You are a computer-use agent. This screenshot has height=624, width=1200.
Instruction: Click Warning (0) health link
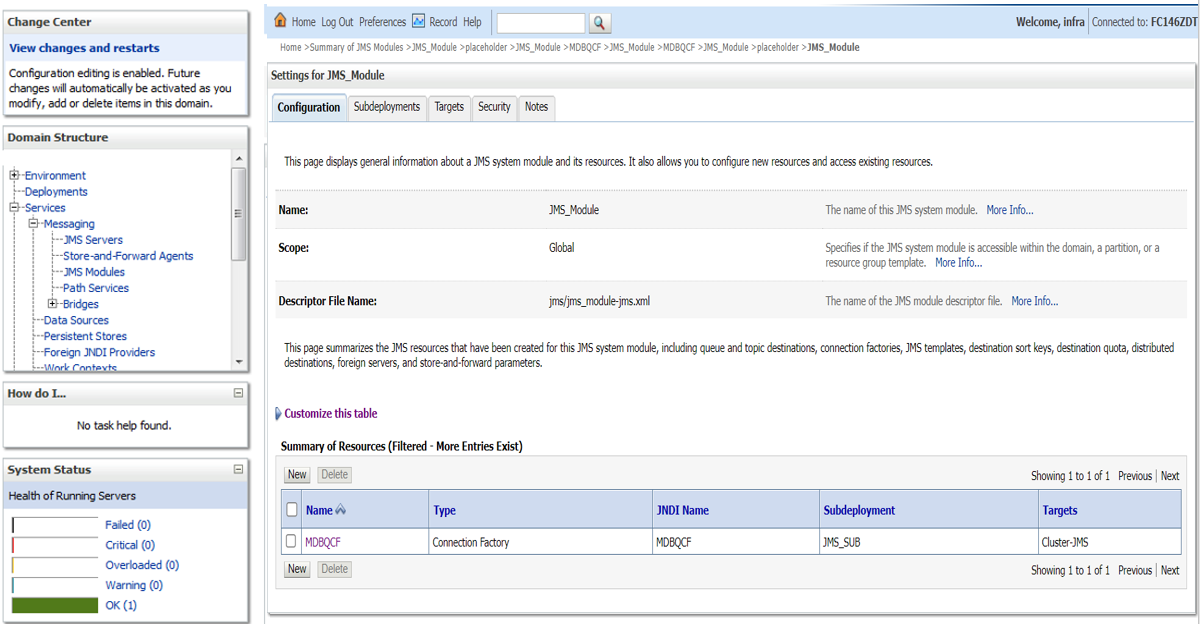tap(134, 585)
